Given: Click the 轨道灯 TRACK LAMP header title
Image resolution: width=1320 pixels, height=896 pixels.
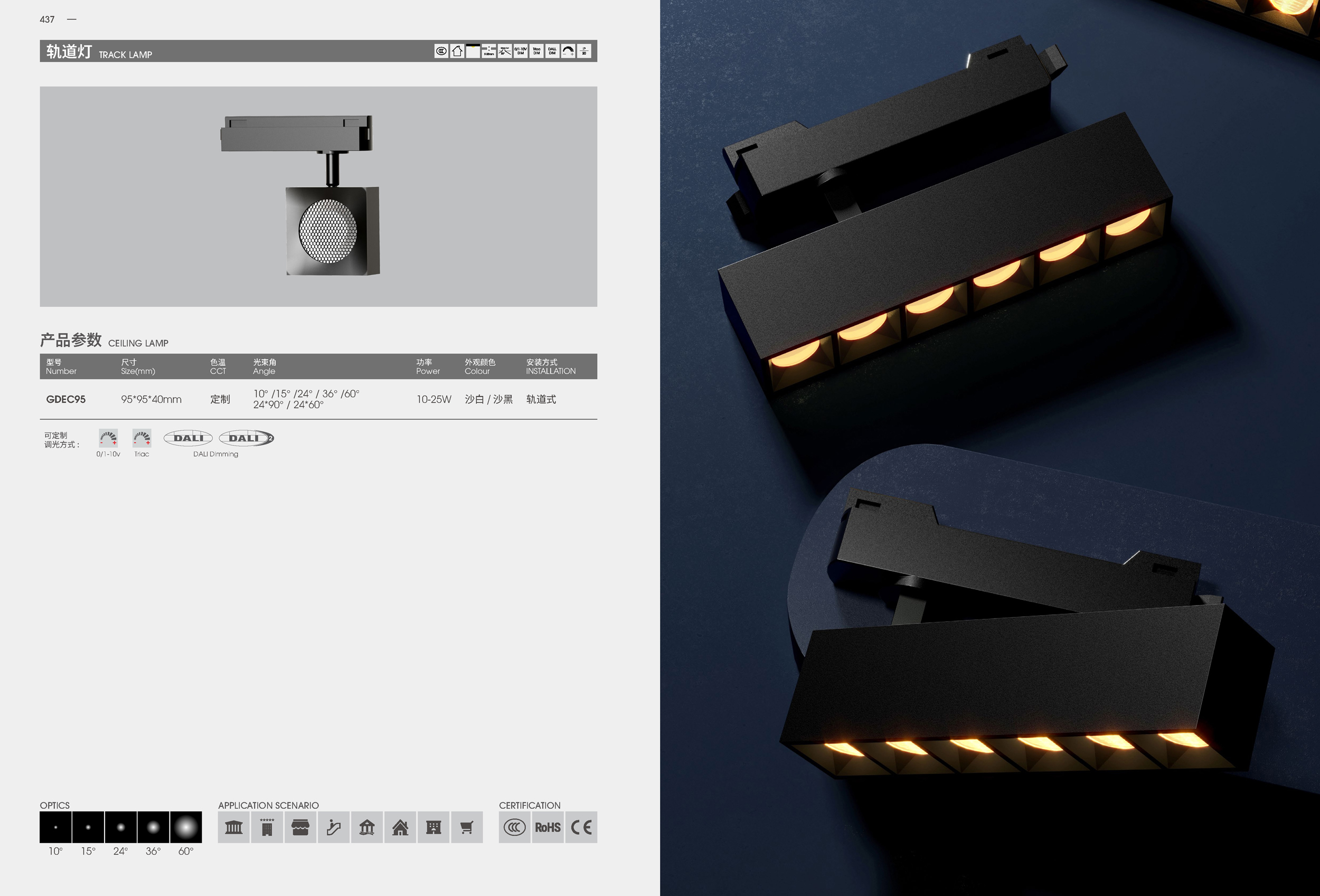Looking at the screenshot, I should [99, 52].
